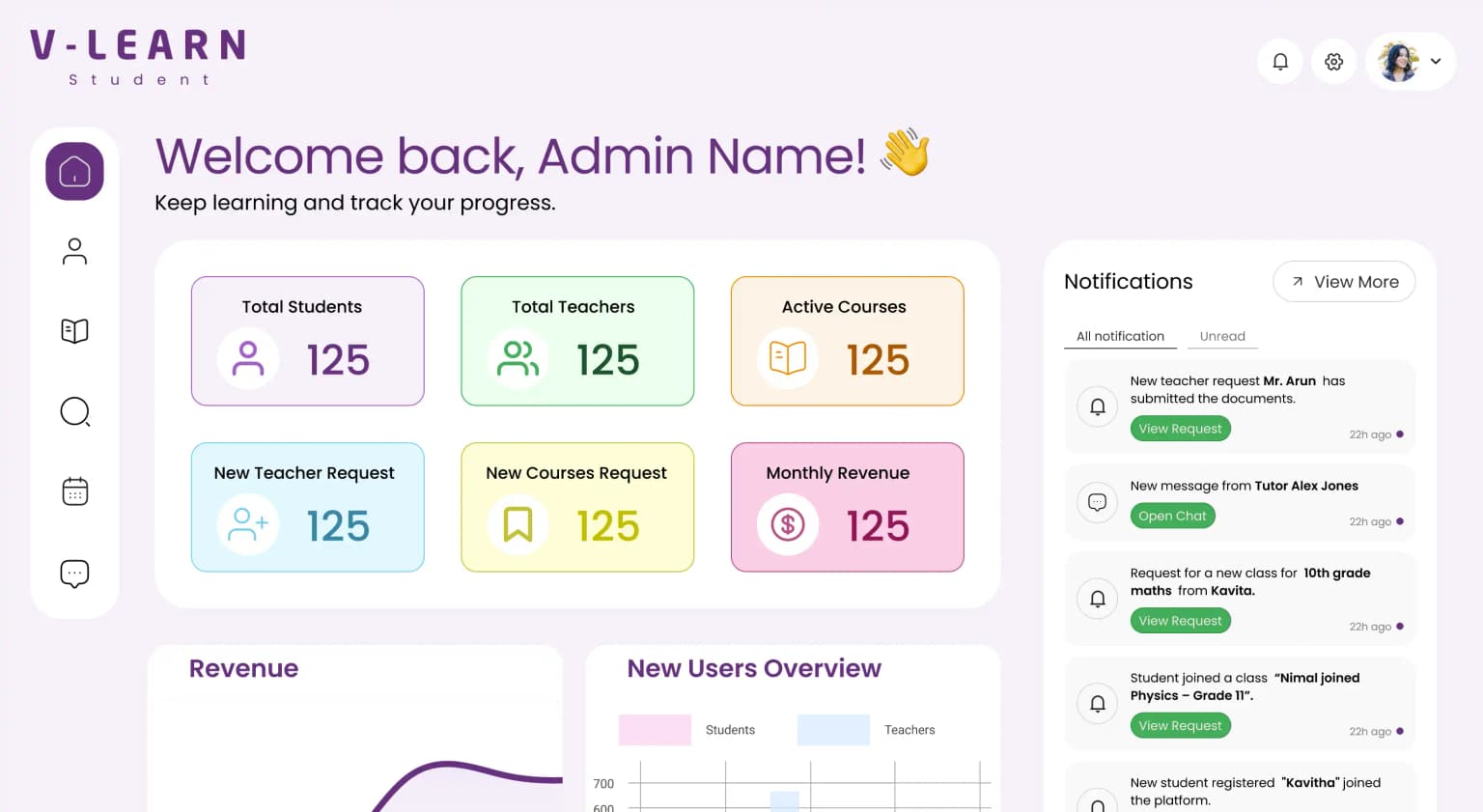Open the Total Students card

click(x=308, y=341)
